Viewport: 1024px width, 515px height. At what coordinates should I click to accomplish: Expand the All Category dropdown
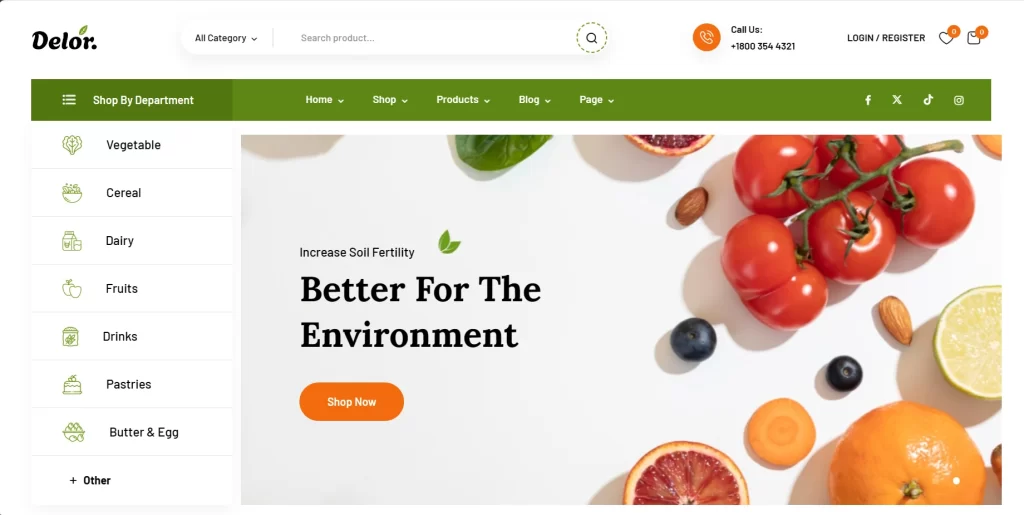click(226, 38)
